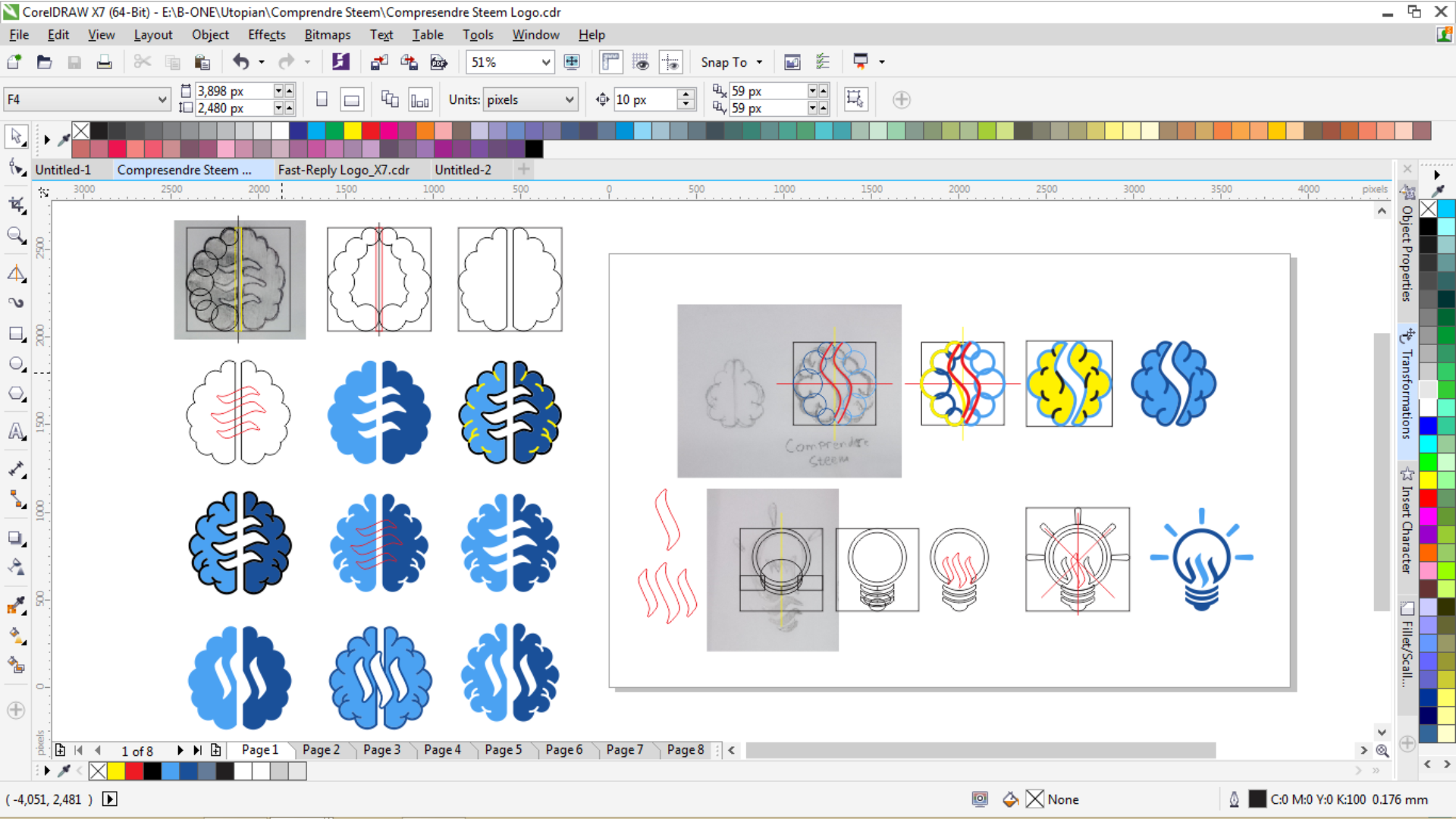
Task: Switch to the Fast-Reply Logo_X7.cdr tab
Action: pos(344,170)
